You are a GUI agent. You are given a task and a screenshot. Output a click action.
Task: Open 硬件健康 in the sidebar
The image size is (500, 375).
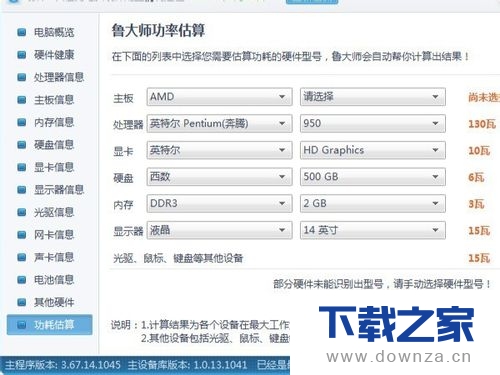coord(54,55)
